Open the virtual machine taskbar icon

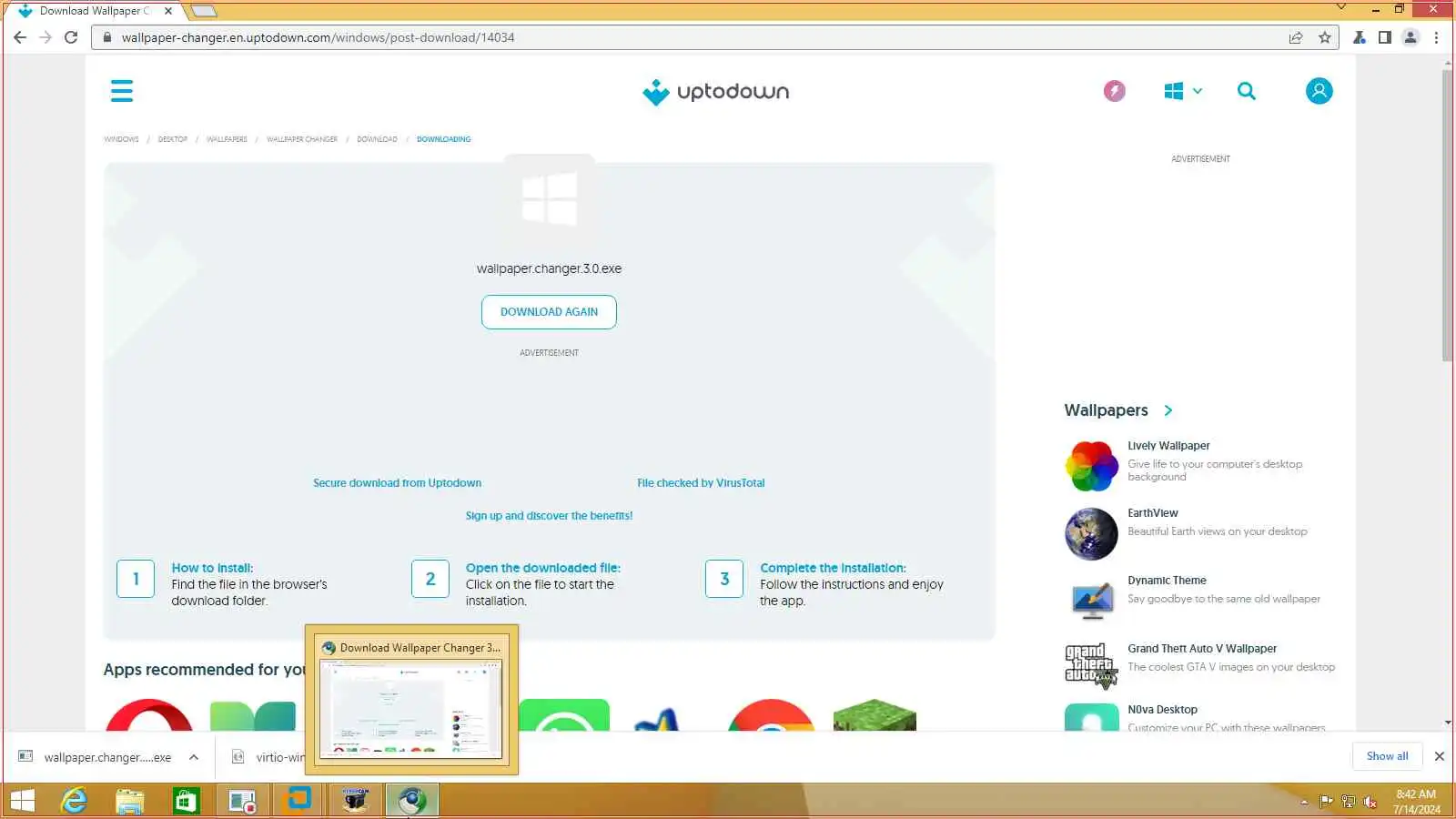pos(298,800)
